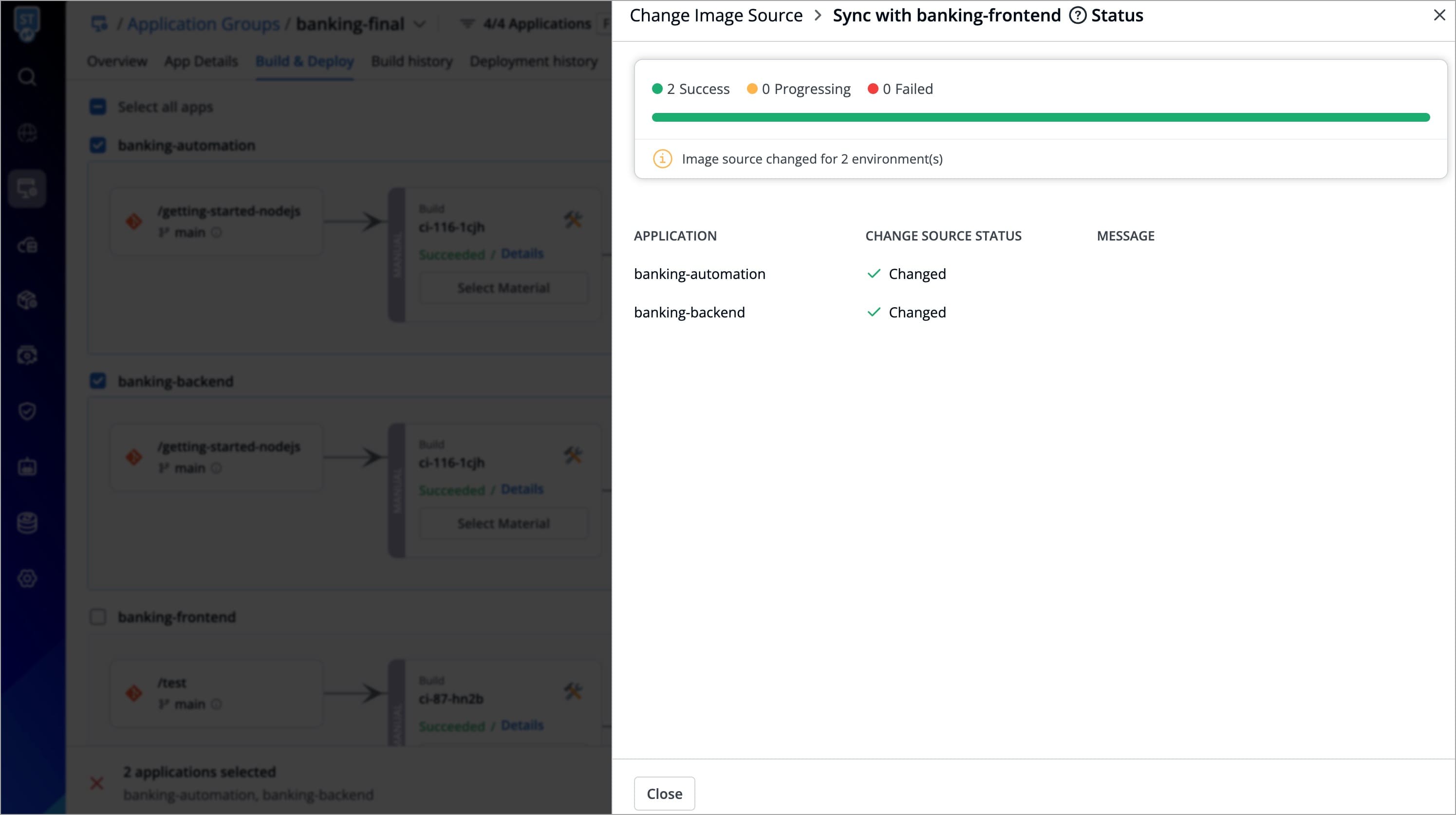Open the help icon beside Sync title
Image resolution: width=1456 pixels, height=815 pixels.
click(1077, 15)
